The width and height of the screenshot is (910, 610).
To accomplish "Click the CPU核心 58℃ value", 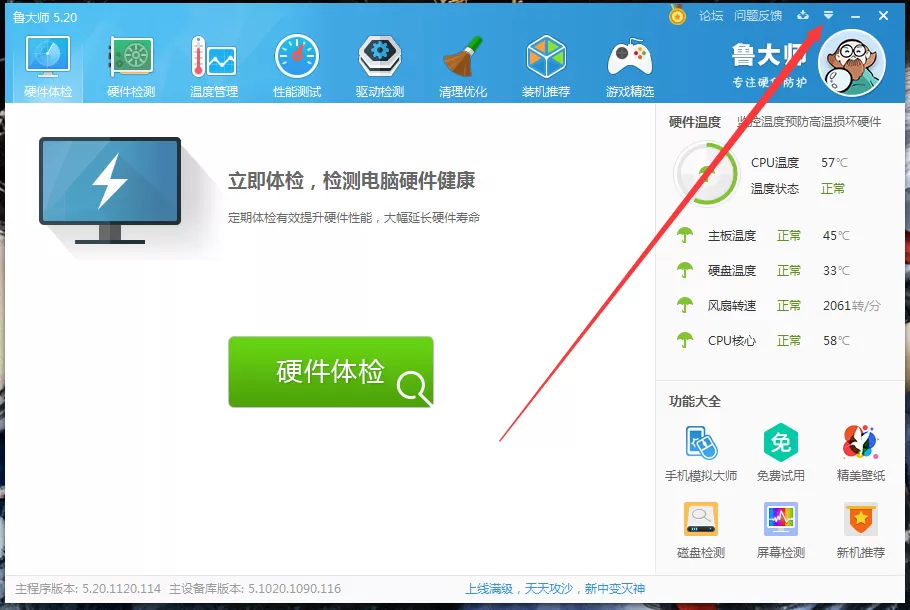I will 836,340.
